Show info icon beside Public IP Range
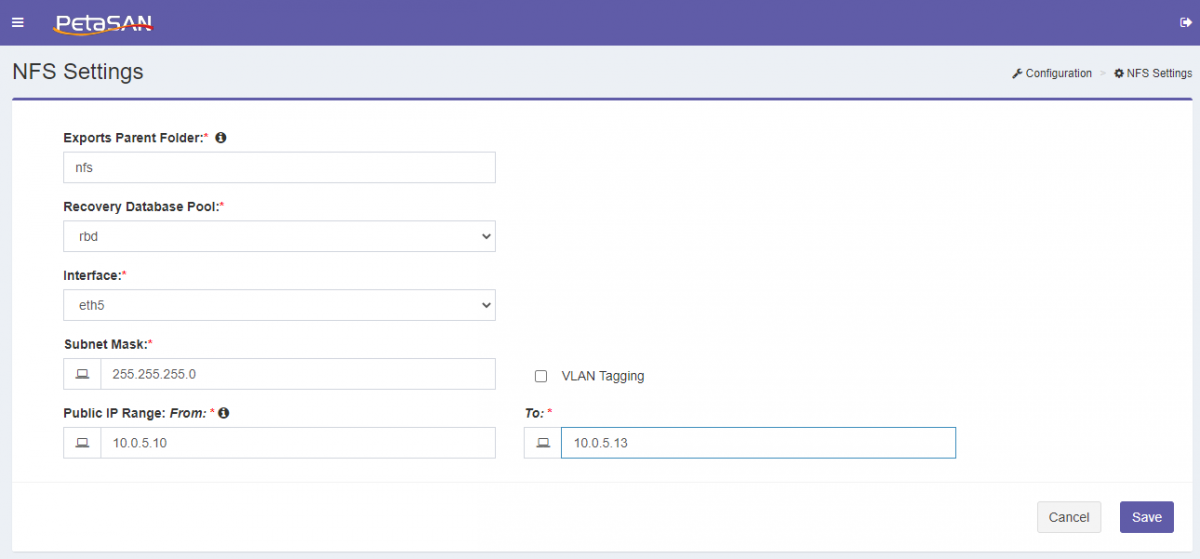The image size is (1200, 559). (x=224, y=412)
